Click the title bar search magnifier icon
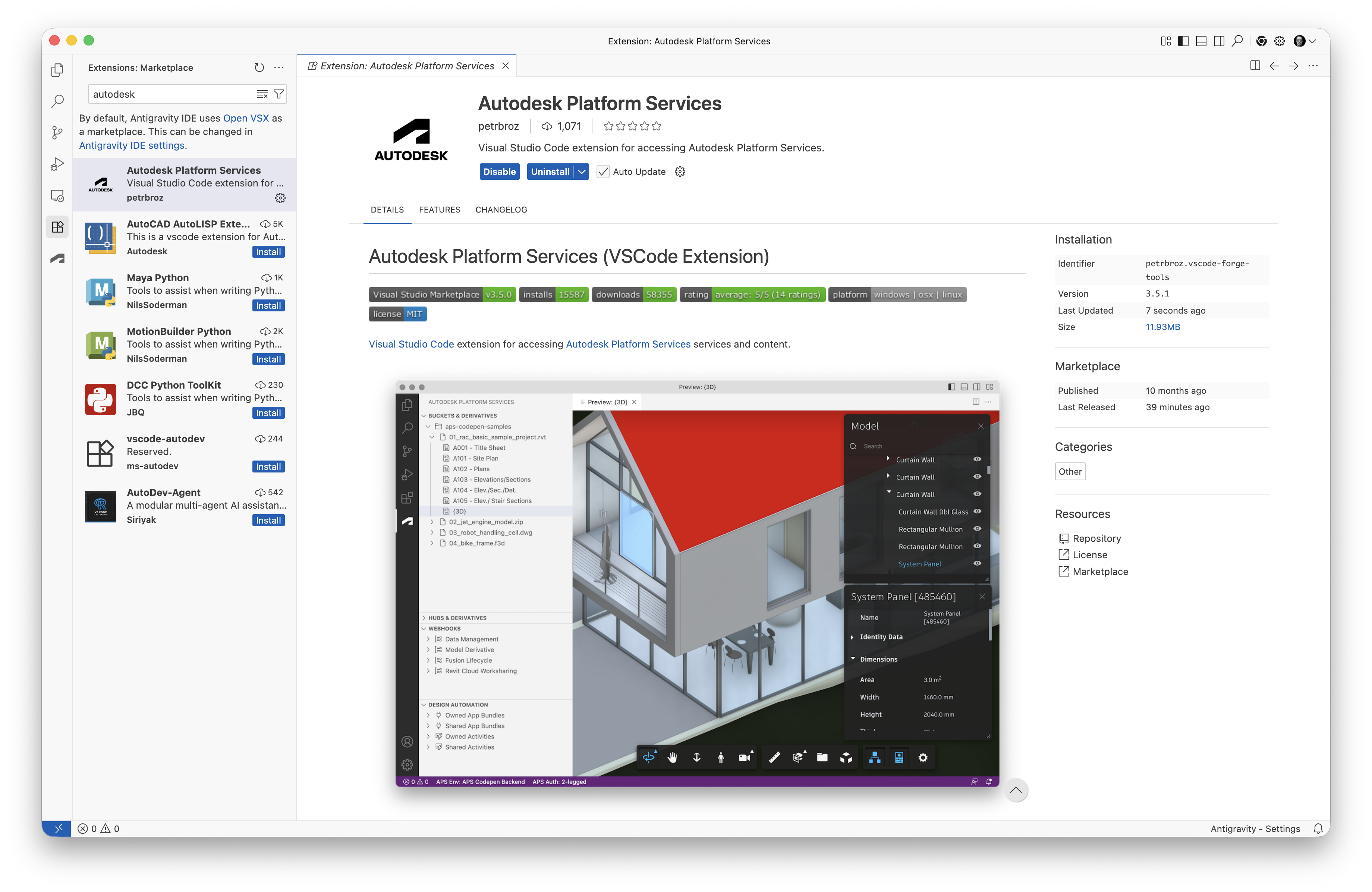The width and height of the screenshot is (1372, 892). 1237,41
